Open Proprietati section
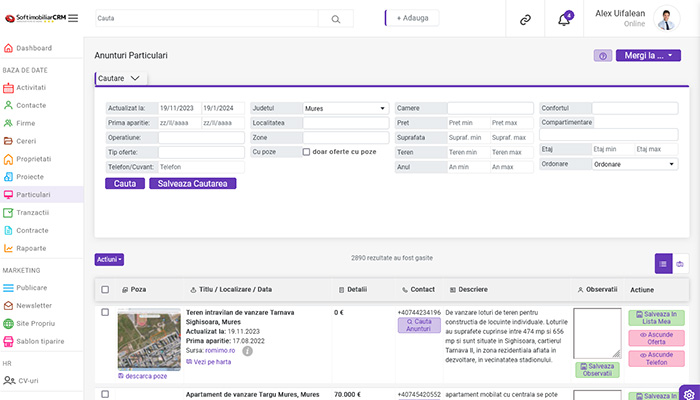 point(33,159)
